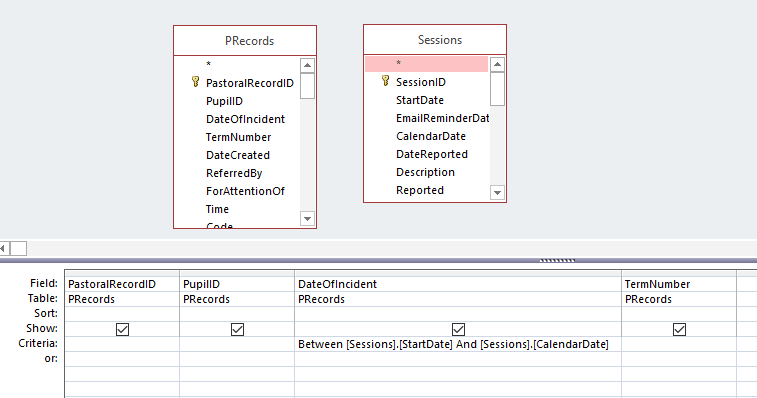Uncheck Show box for PastoralRecordID column
The image size is (757, 398).
(123, 329)
